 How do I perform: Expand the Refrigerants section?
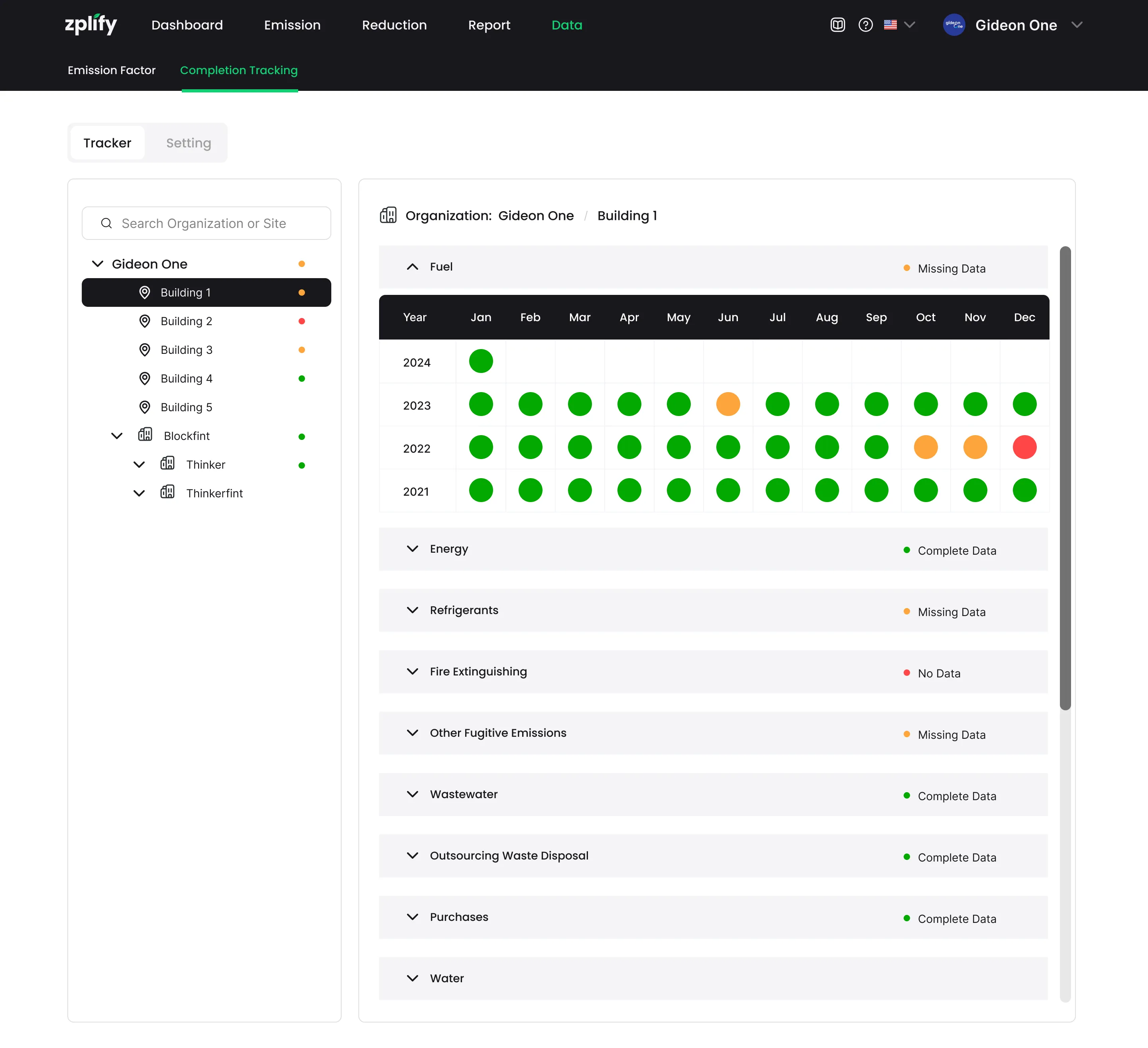412,610
